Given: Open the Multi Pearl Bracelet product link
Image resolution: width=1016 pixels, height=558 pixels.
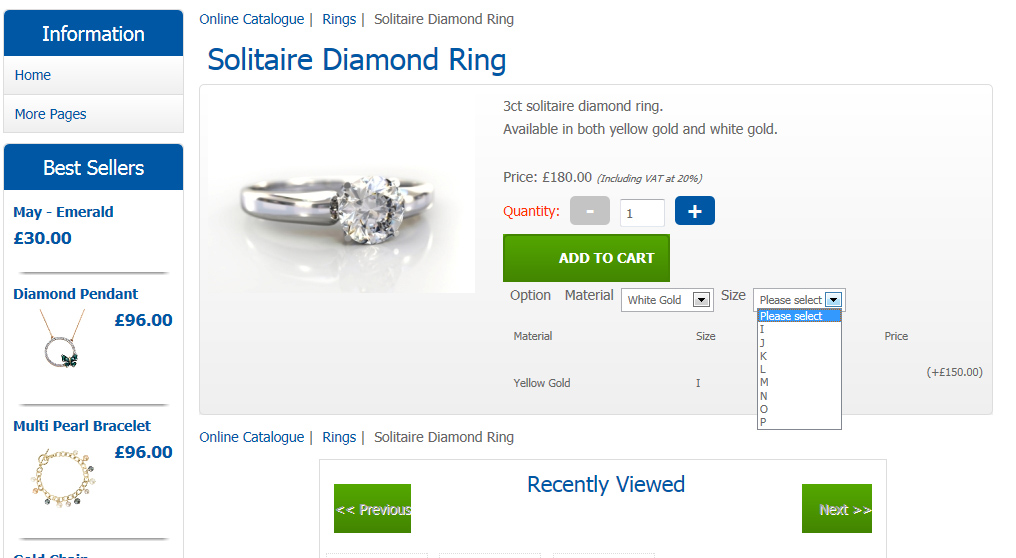Looking at the screenshot, I should [x=82, y=426].
